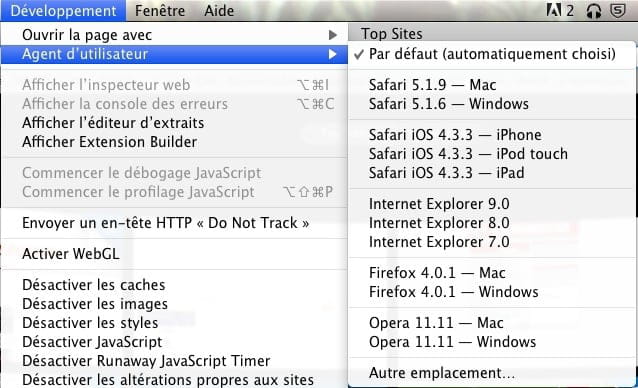Select Firefox 4.0.1 — Mac user agent

[x=492, y=273]
